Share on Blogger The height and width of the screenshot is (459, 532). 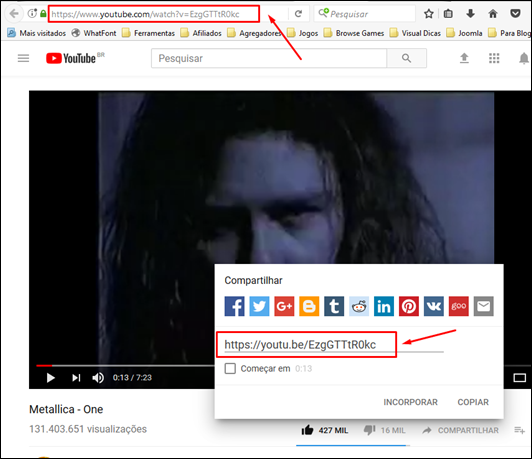tap(309, 306)
